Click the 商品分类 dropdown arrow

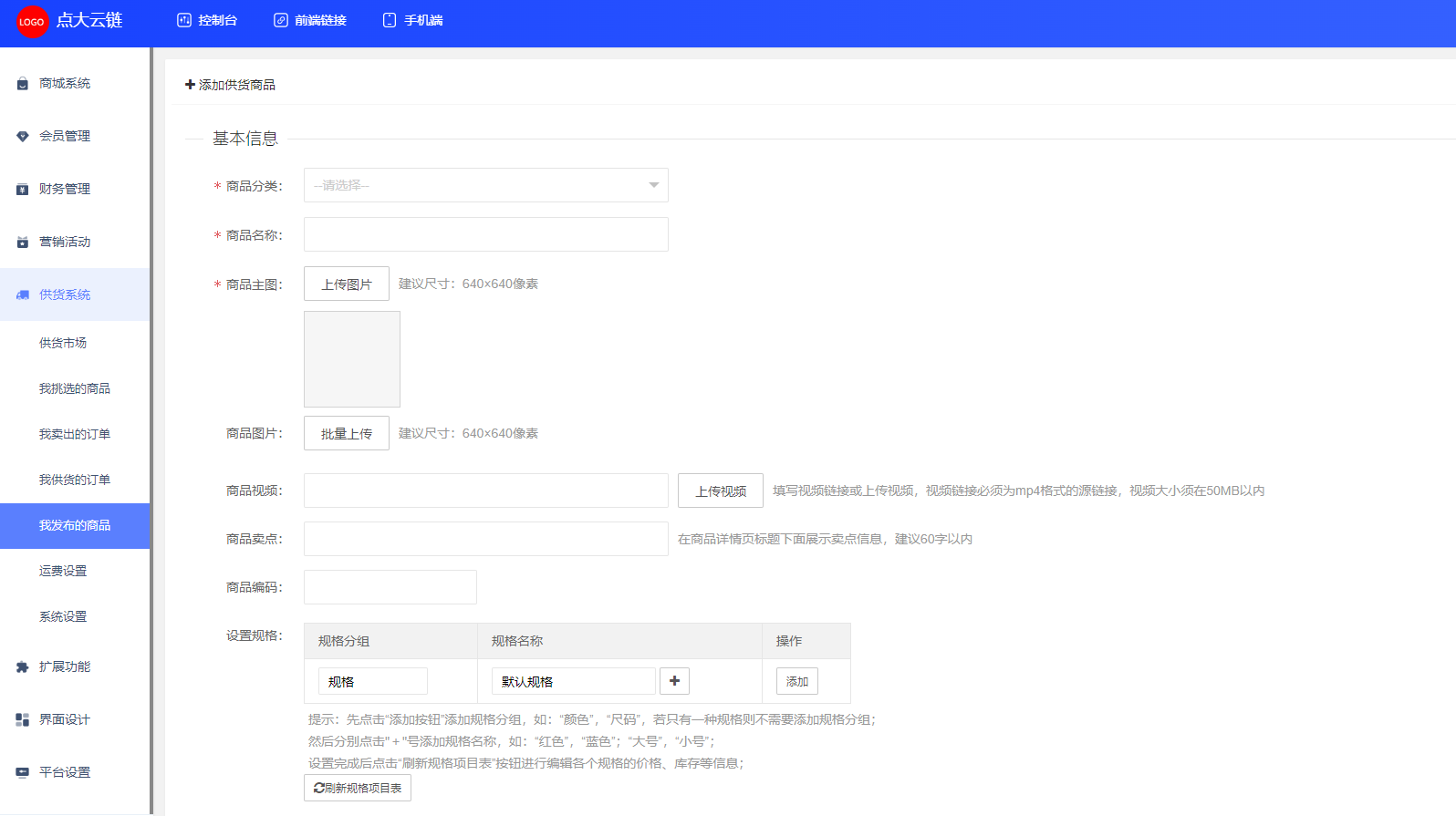click(653, 185)
